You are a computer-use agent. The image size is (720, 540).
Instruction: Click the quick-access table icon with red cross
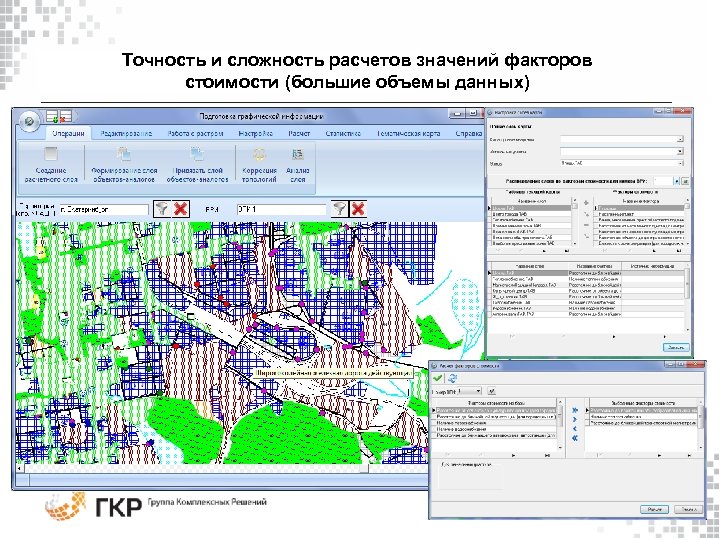coord(66,116)
